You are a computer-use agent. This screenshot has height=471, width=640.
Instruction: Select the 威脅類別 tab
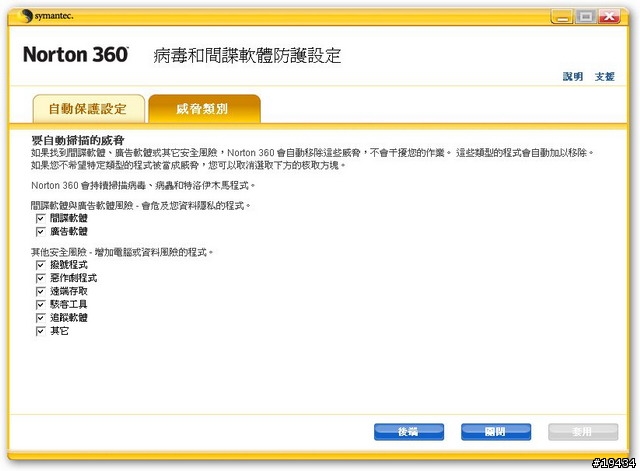coord(204,109)
